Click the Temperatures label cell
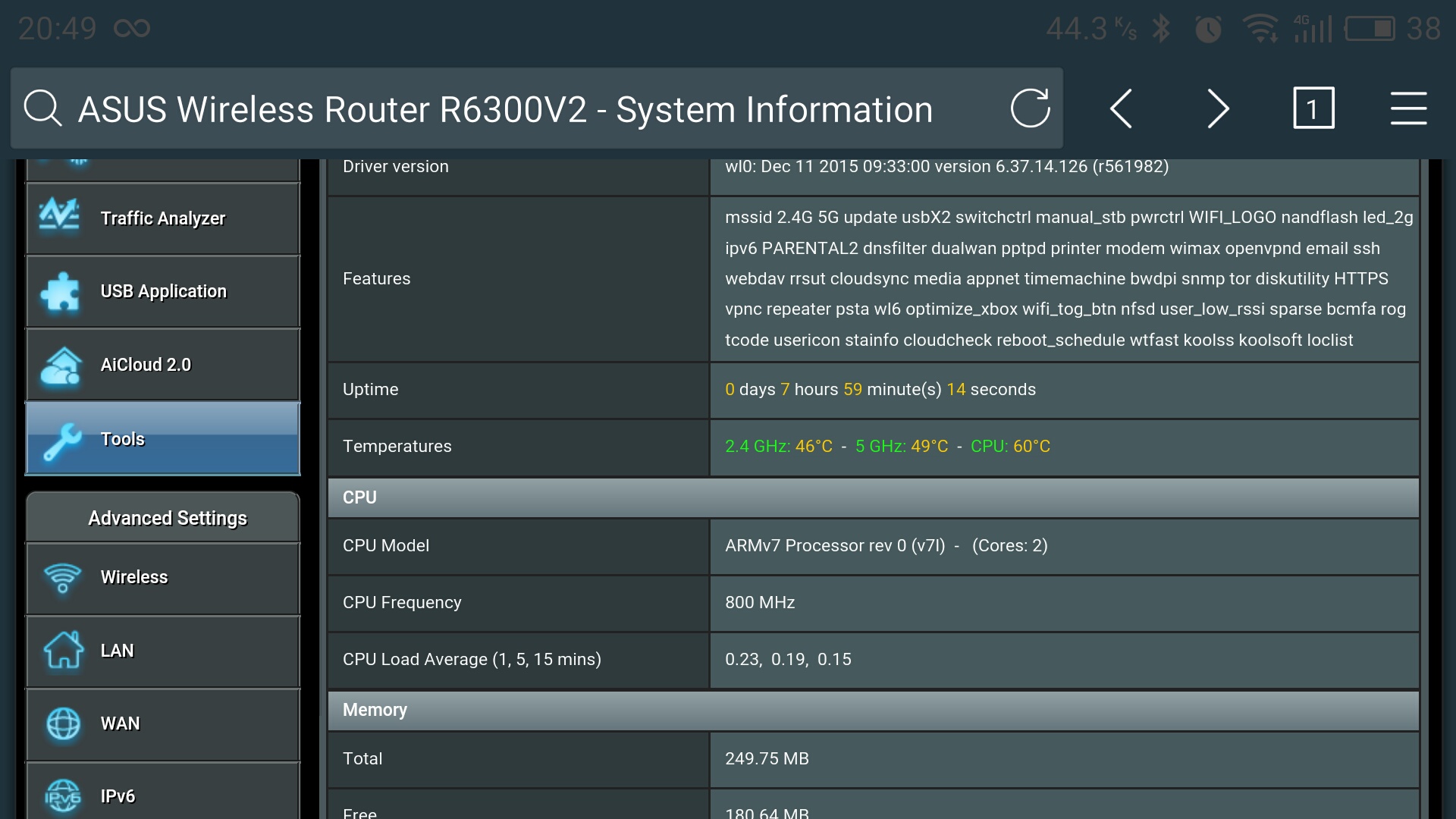Viewport: 1456px width, 819px height. click(x=519, y=447)
